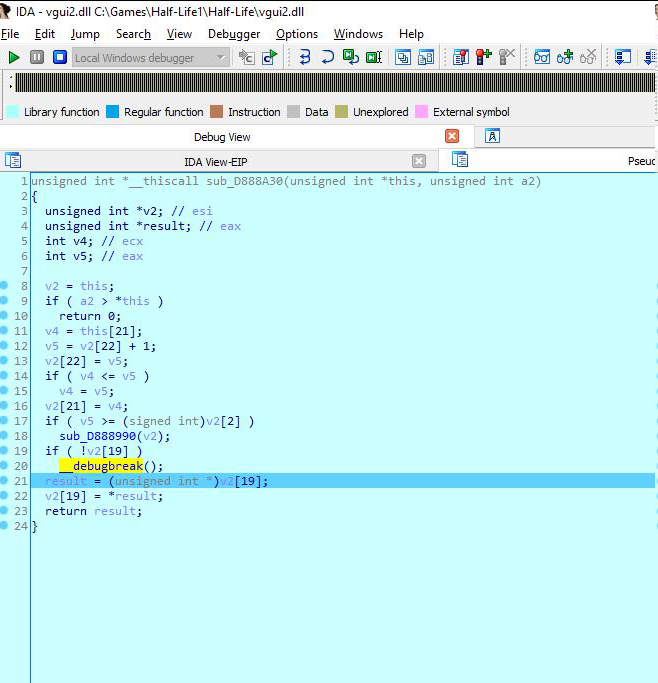Toggle breakpoint dot on line 20

click(x=4, y=465)
